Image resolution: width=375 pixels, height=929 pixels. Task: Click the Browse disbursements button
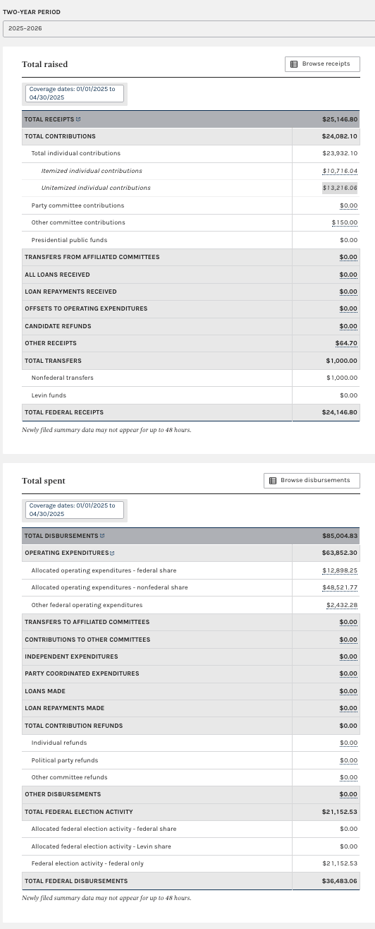[x=312, y=480]
